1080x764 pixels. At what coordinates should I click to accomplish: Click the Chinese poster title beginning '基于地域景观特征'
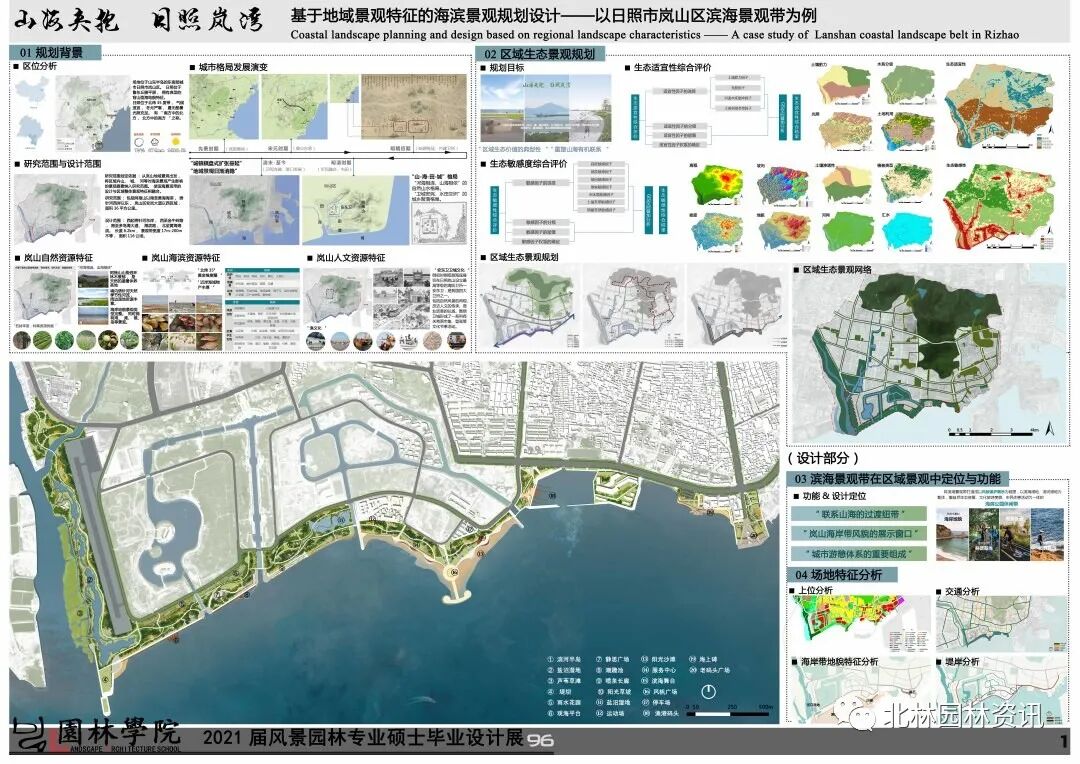553,16
